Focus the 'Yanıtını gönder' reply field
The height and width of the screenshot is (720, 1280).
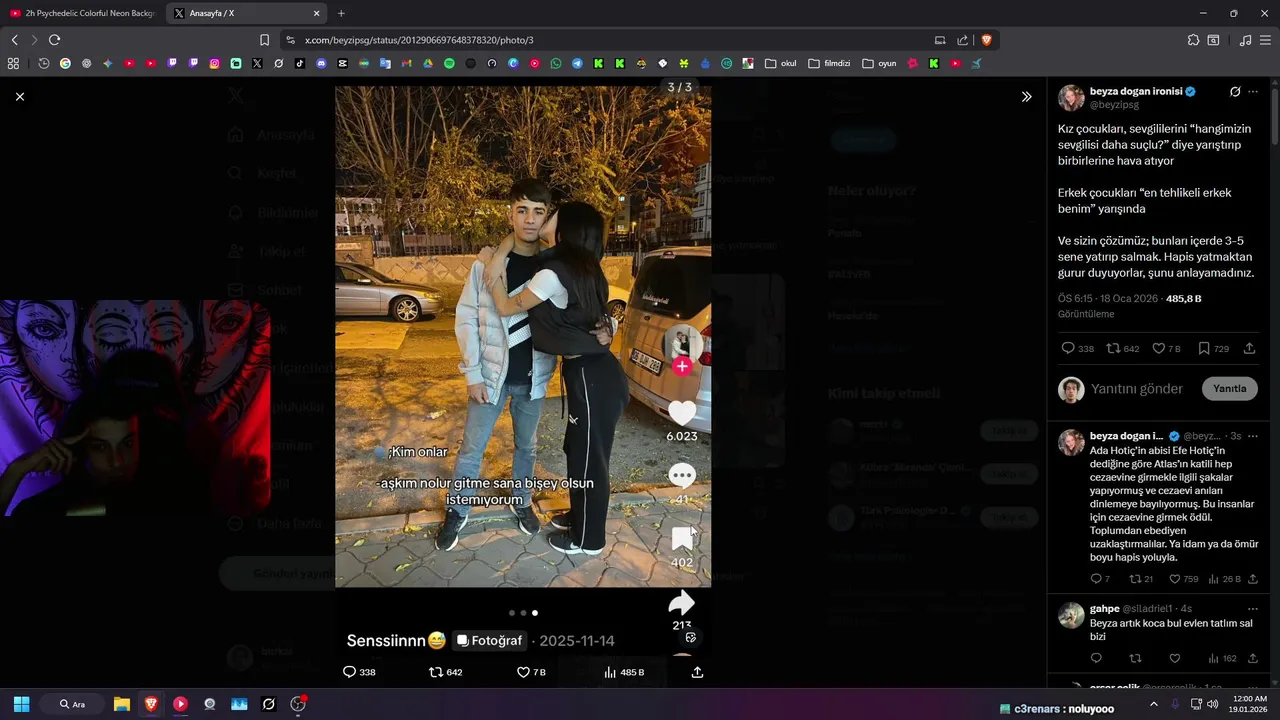[1137, 389]
